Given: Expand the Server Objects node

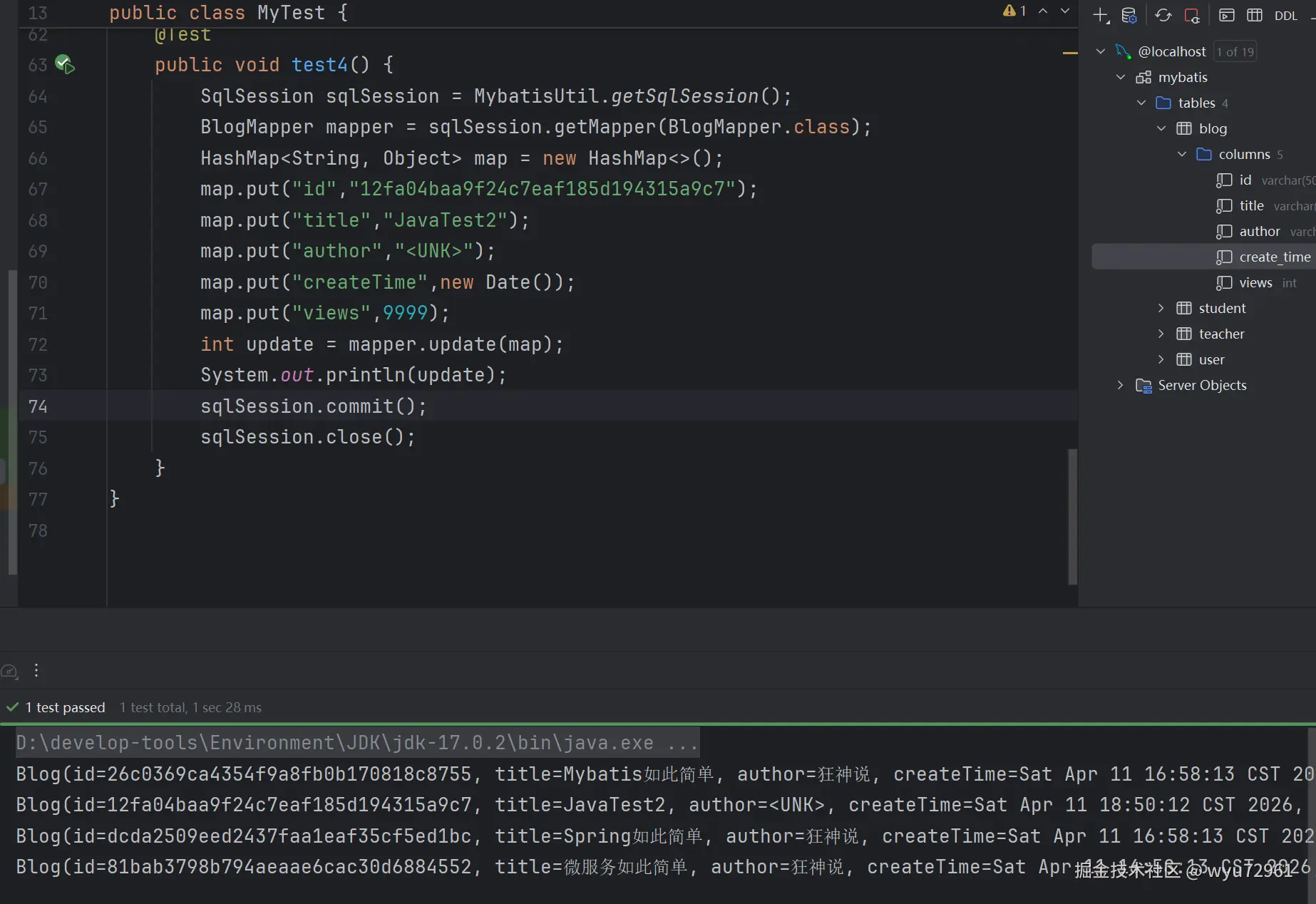Looking at the screenshot, I should [x=1120, y=385].
